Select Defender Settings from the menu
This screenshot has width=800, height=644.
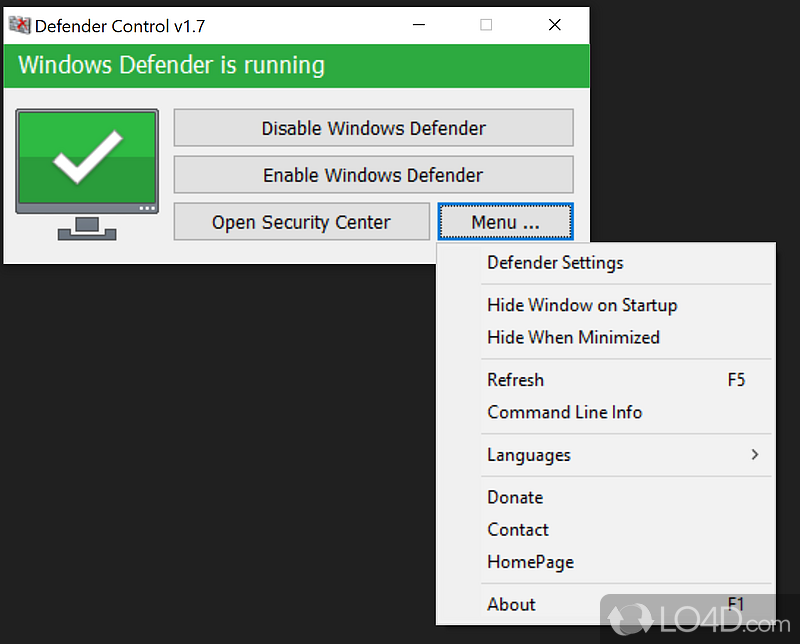[x=555, y=263]
